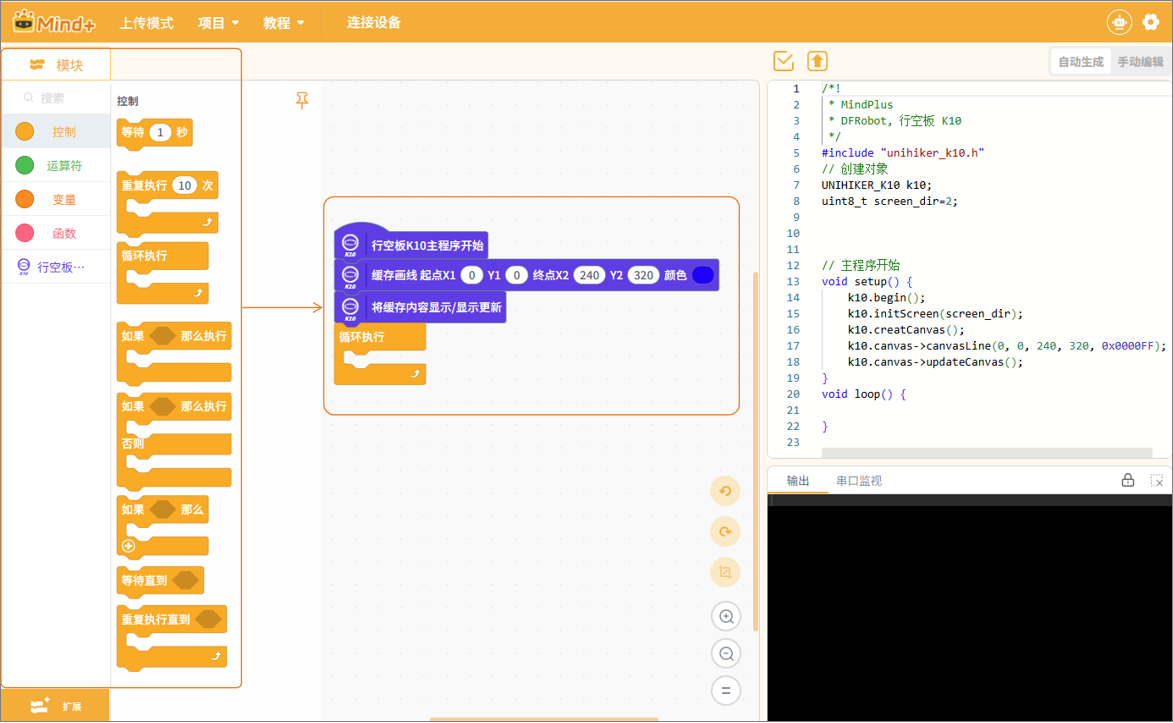Click 连接设备 to connect a device
This screenshot has height=723, width=1173.
[373, 23]
